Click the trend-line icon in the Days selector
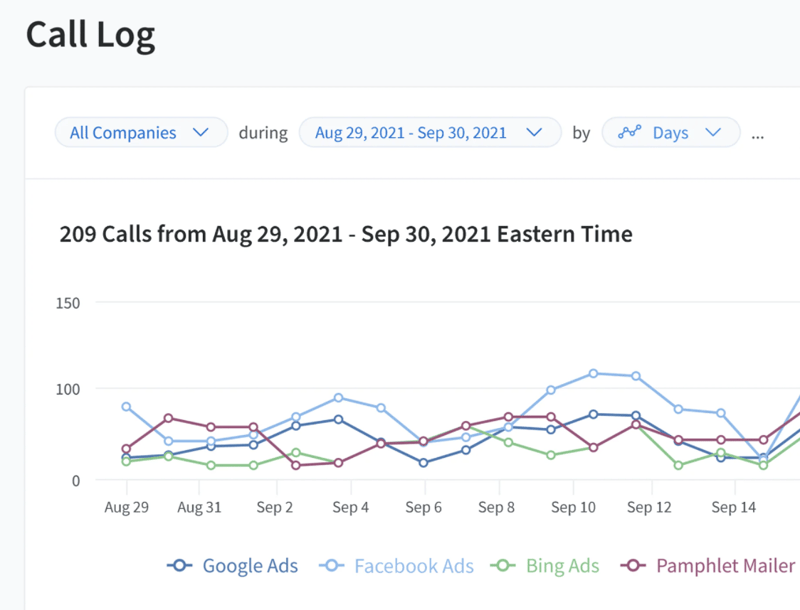800x610 pixels. [x=633, y=132]
